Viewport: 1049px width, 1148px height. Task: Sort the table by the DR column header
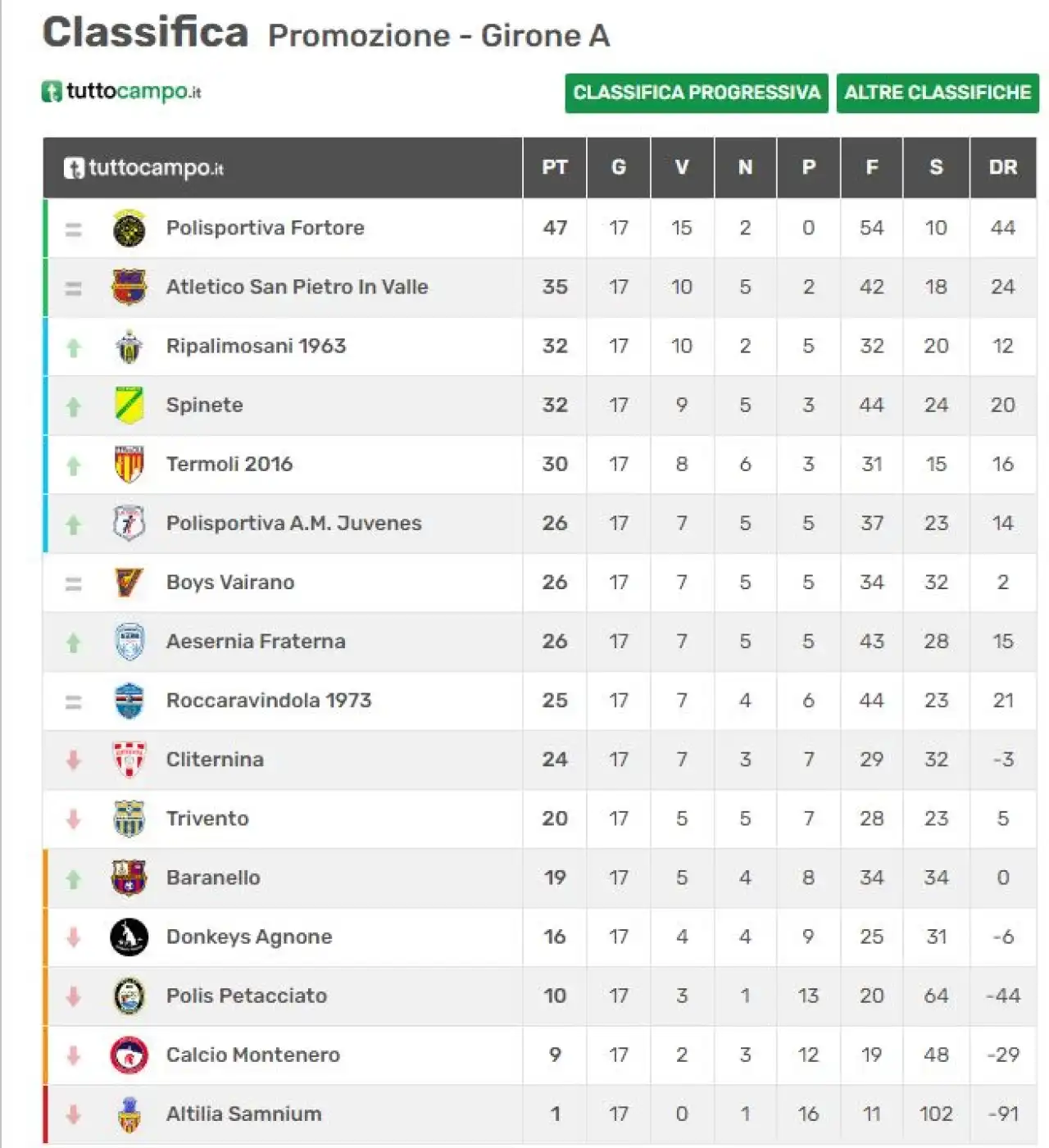(x=1003, y=167)
